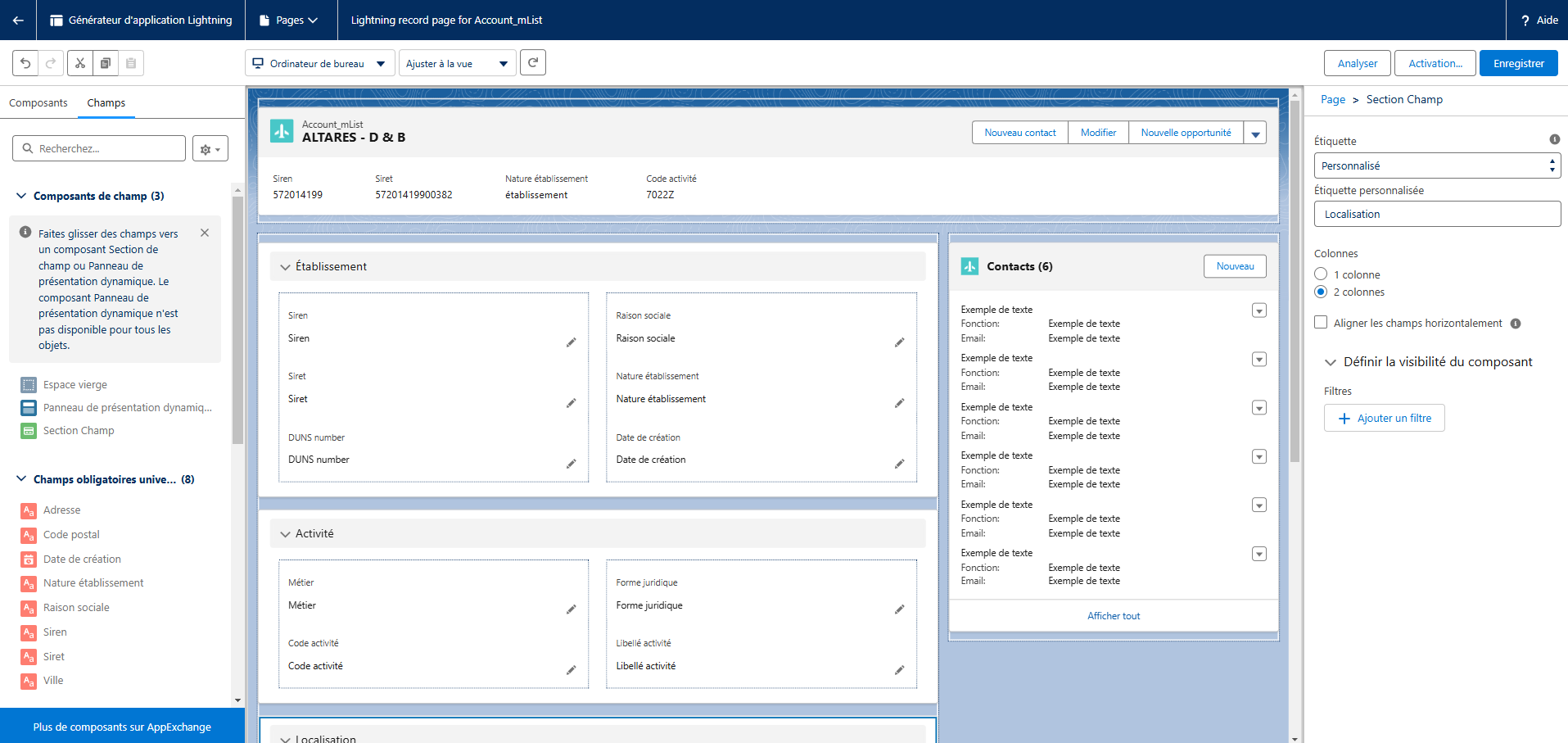Open the Étiquette Personnalisé select box

click(1437, 165)
